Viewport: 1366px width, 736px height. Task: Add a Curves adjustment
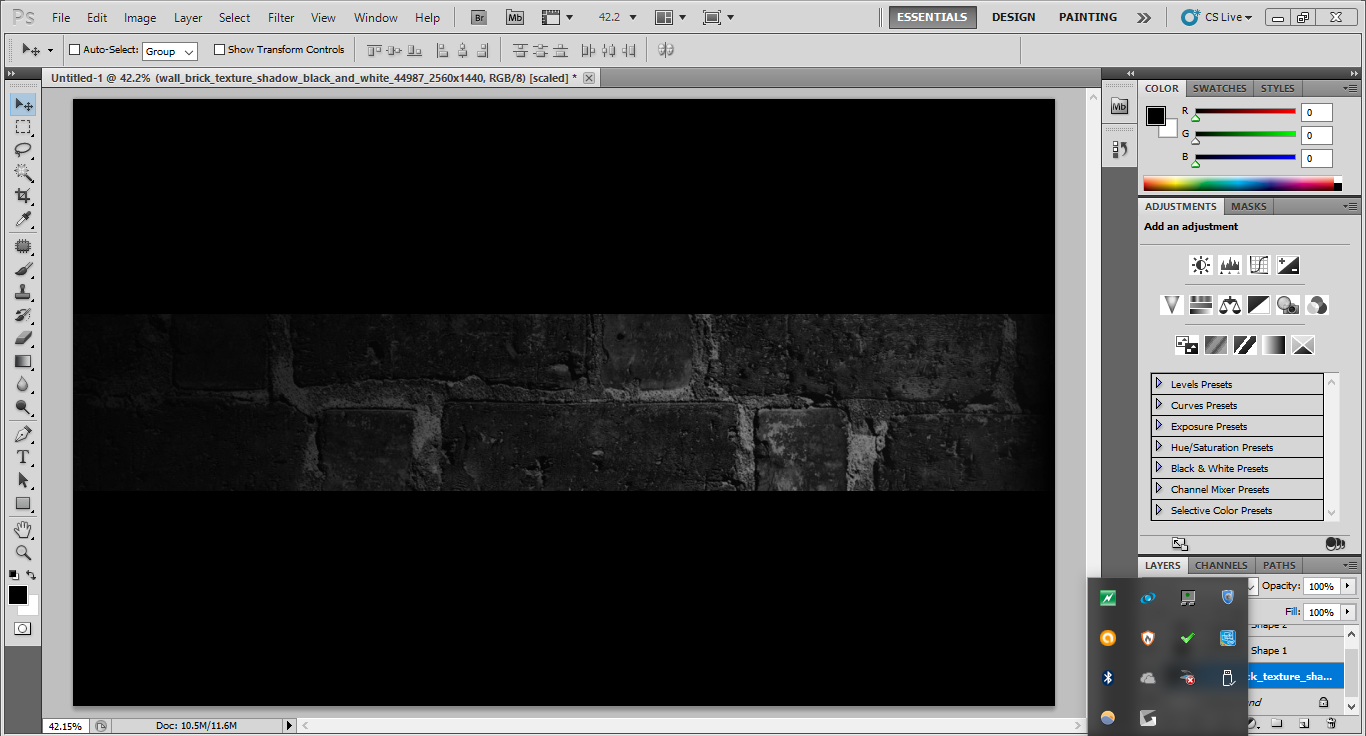click(1259, 265)
